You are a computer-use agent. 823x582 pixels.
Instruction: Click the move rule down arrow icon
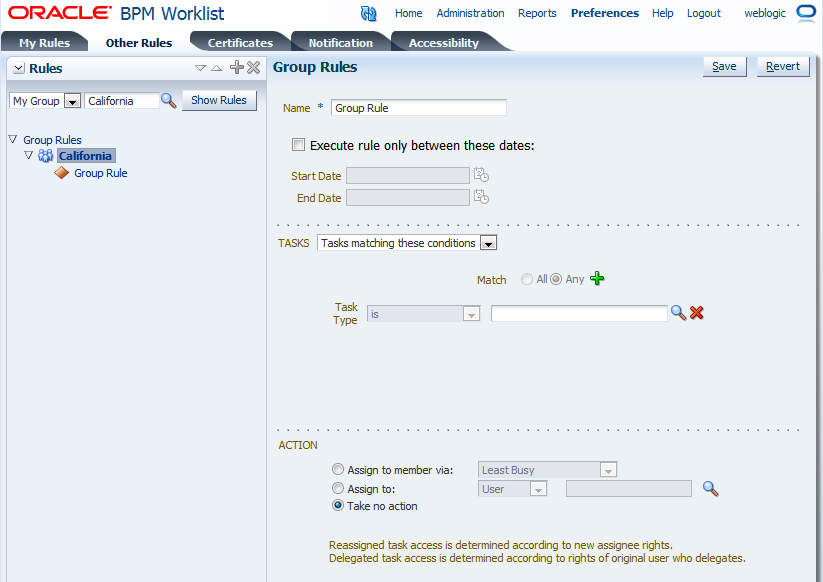(200, 68)
